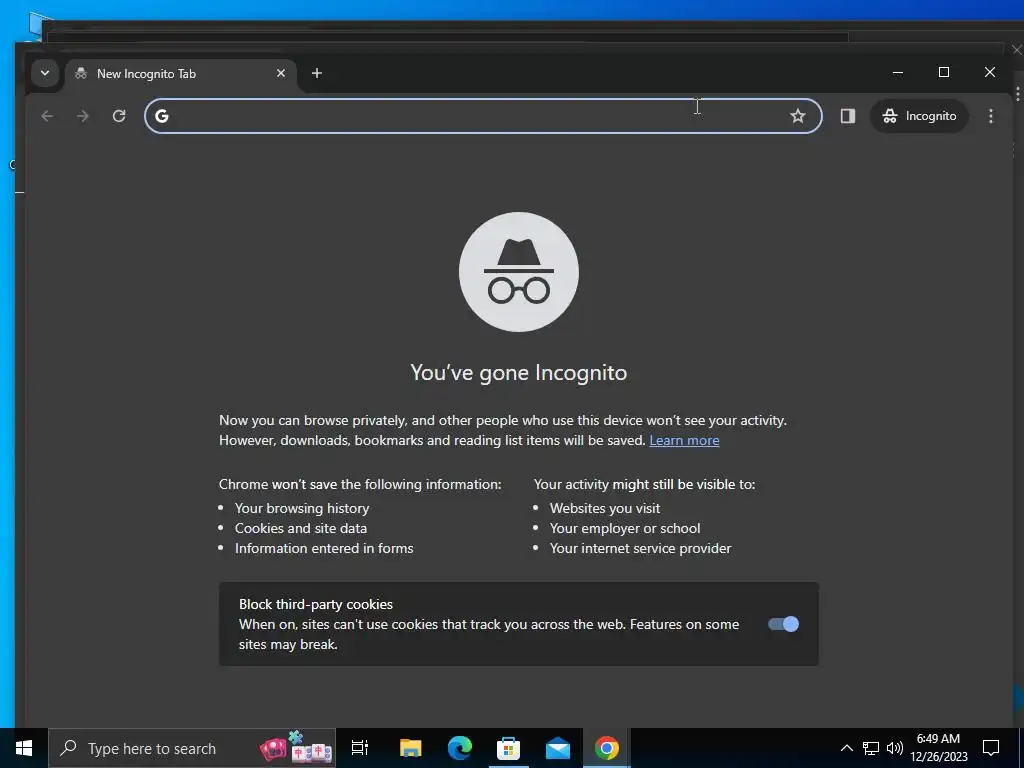
Task: Reload the page with the refresh icon
Action: 119,116
